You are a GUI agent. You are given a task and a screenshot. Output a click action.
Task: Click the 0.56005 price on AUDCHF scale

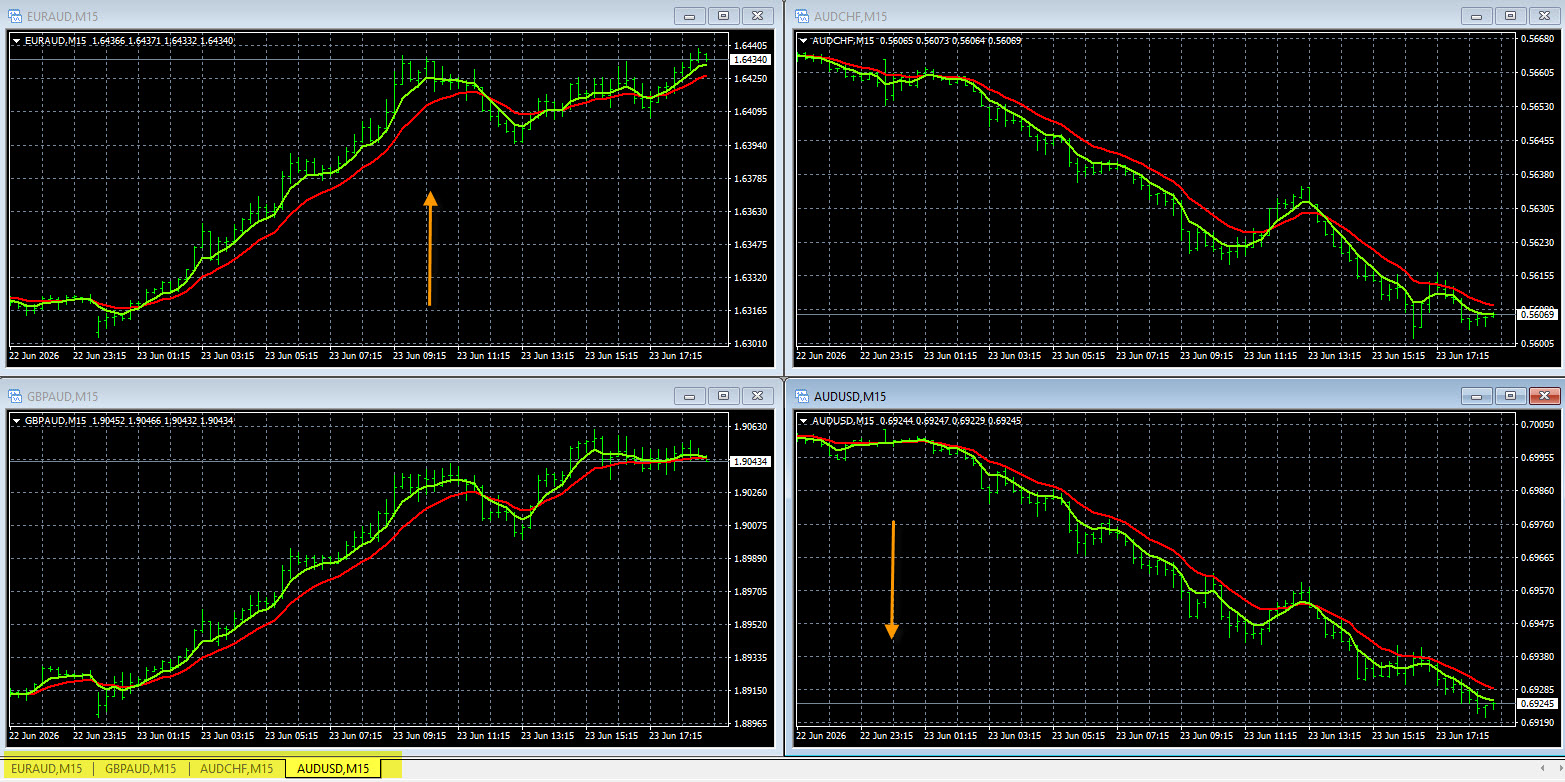tap(1537, 344)
